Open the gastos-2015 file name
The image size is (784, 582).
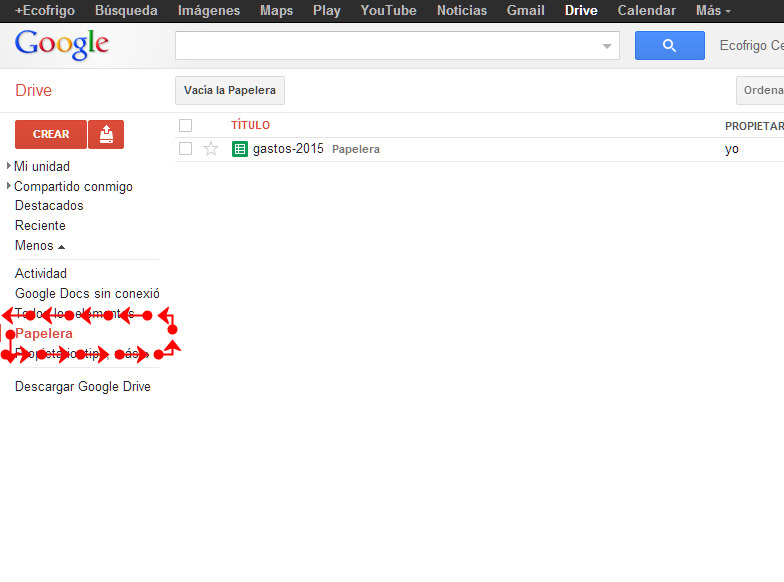(x=288, y=148)
